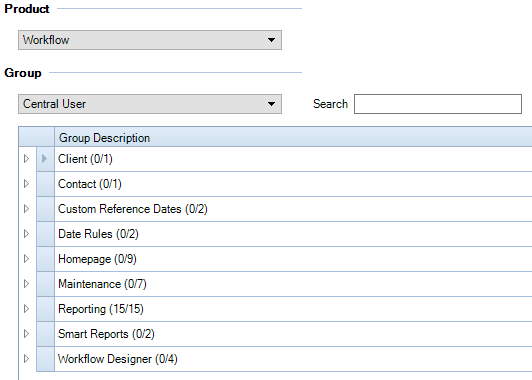Image resolution: width=532 pixels, height=380 pixels.
Task: Click the Group Description column header
Action: [293, 137]
